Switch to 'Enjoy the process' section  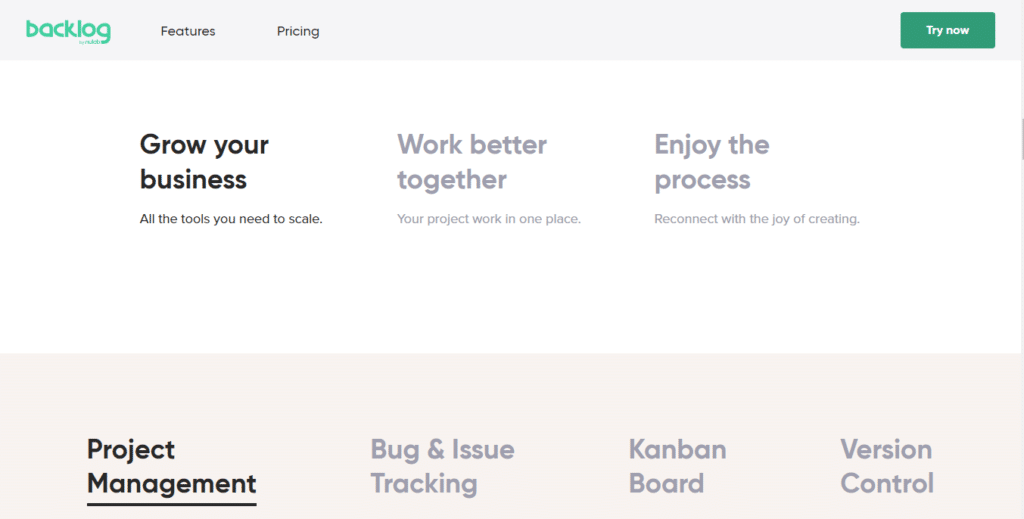712,162
